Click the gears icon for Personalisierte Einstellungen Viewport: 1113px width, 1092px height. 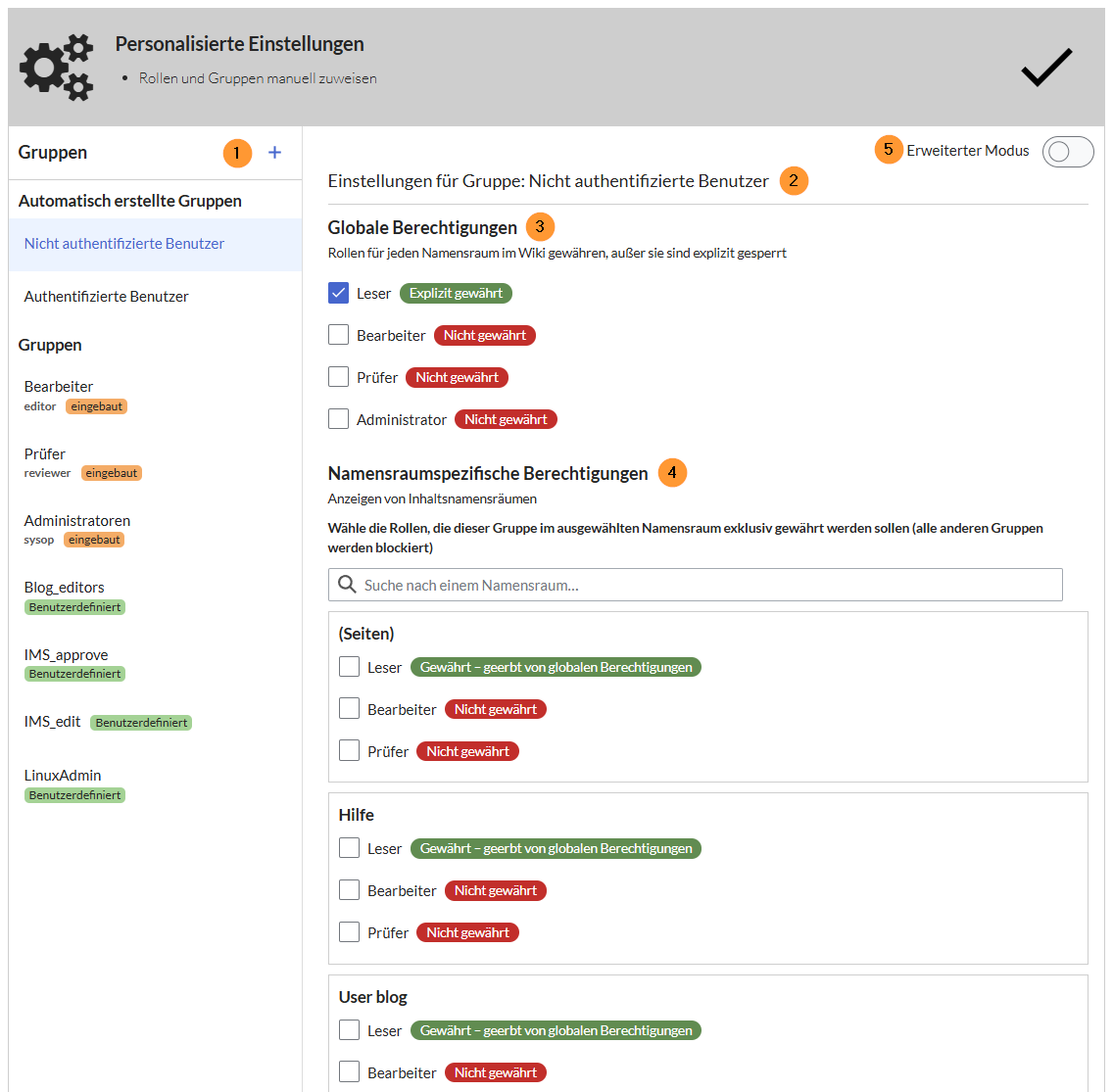coord(57,68)
